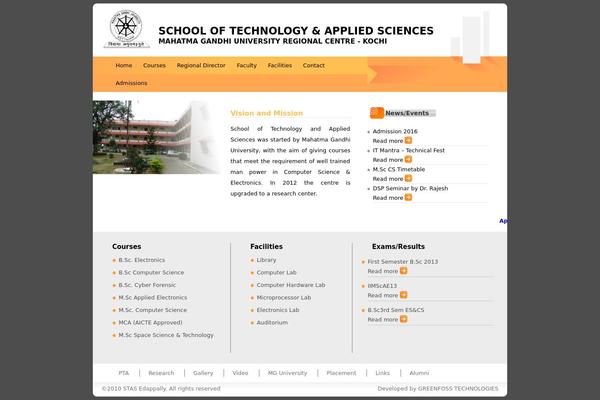Open IT Mantra - Technical Fest news
Image resolution: width=600 pixels, height=400 pixels.
click(x=409, y=150)
